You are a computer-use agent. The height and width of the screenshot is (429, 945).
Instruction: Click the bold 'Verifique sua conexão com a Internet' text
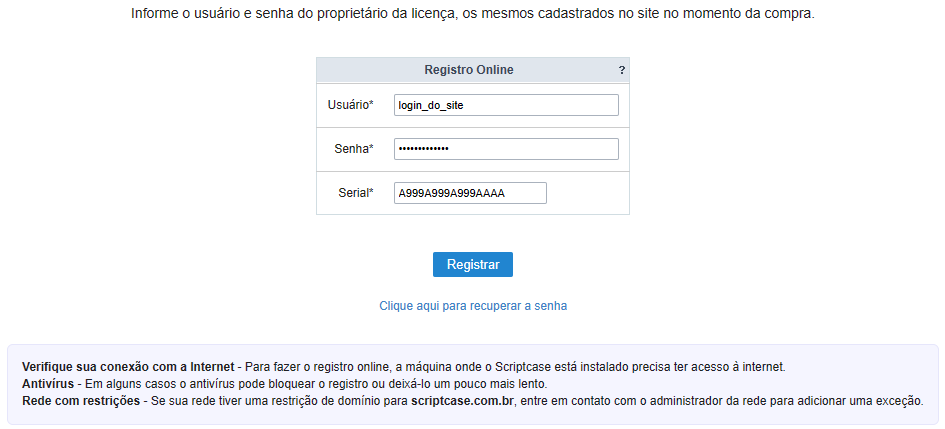point(128,366)
